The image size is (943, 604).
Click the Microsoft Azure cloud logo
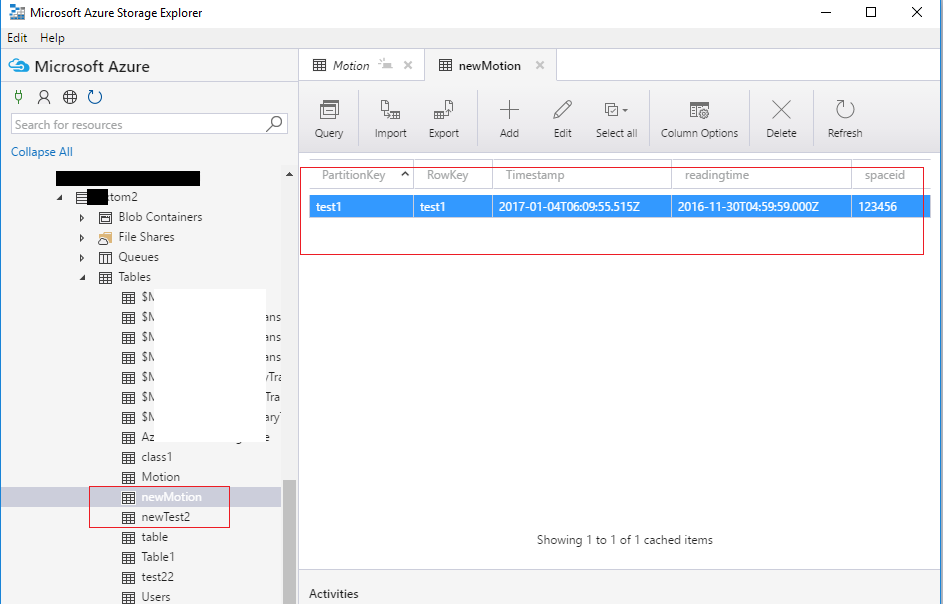tap(20, 66)
